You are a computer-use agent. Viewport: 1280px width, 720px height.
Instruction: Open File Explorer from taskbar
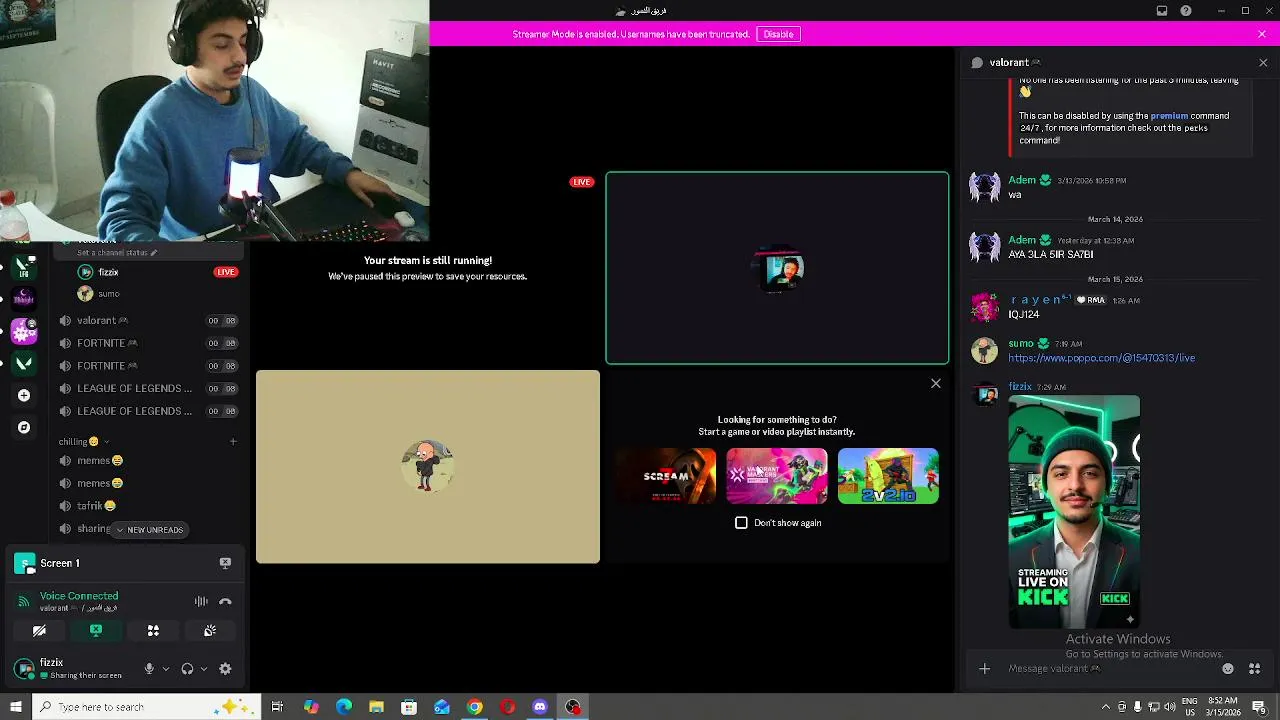376,707
